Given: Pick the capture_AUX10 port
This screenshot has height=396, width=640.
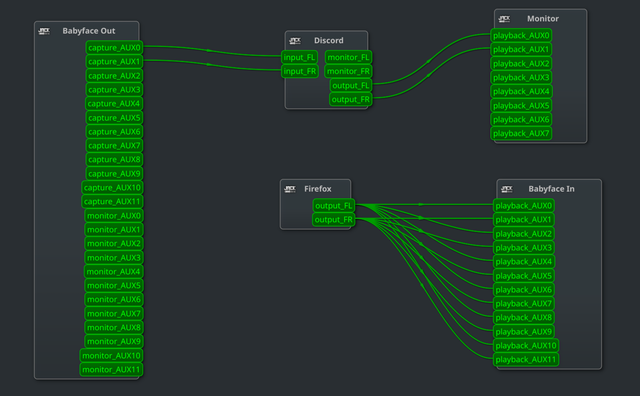Looking at the screenshot, I should click(112, 188).
